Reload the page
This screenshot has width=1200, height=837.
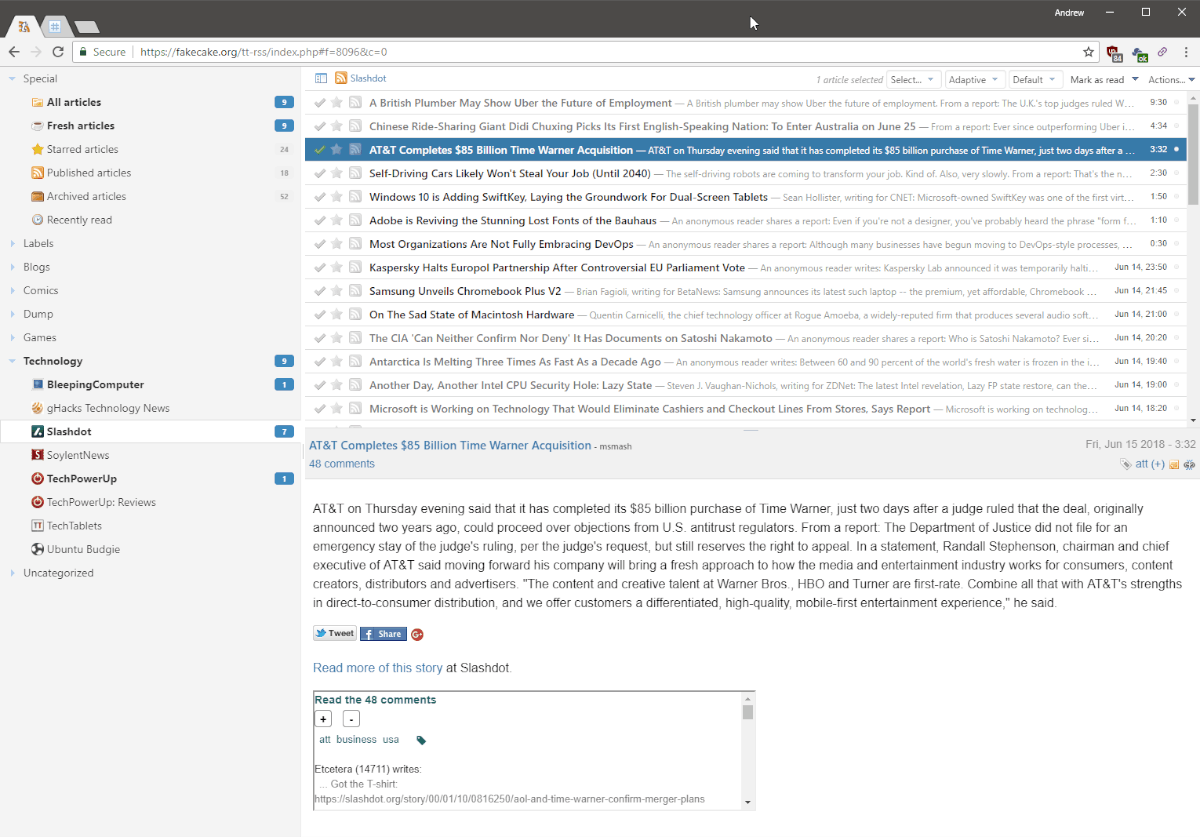[58, 52]
